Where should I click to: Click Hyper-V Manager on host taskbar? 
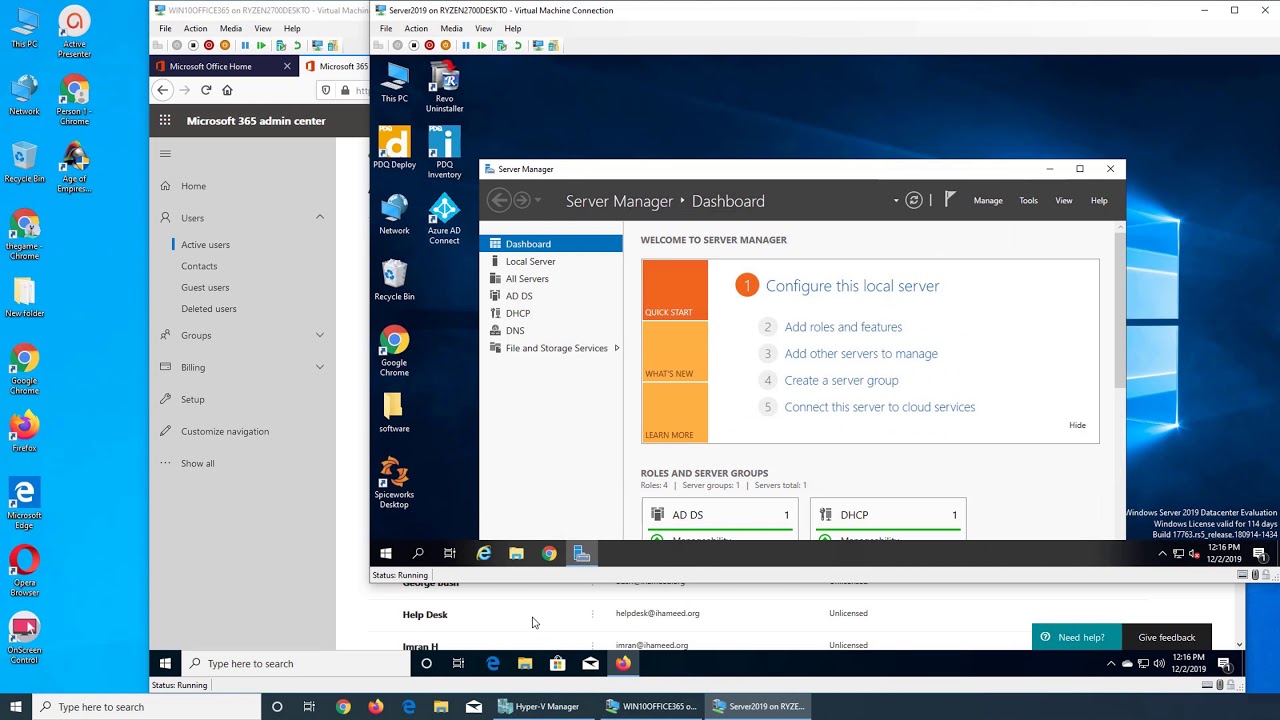tap(538, 707)
